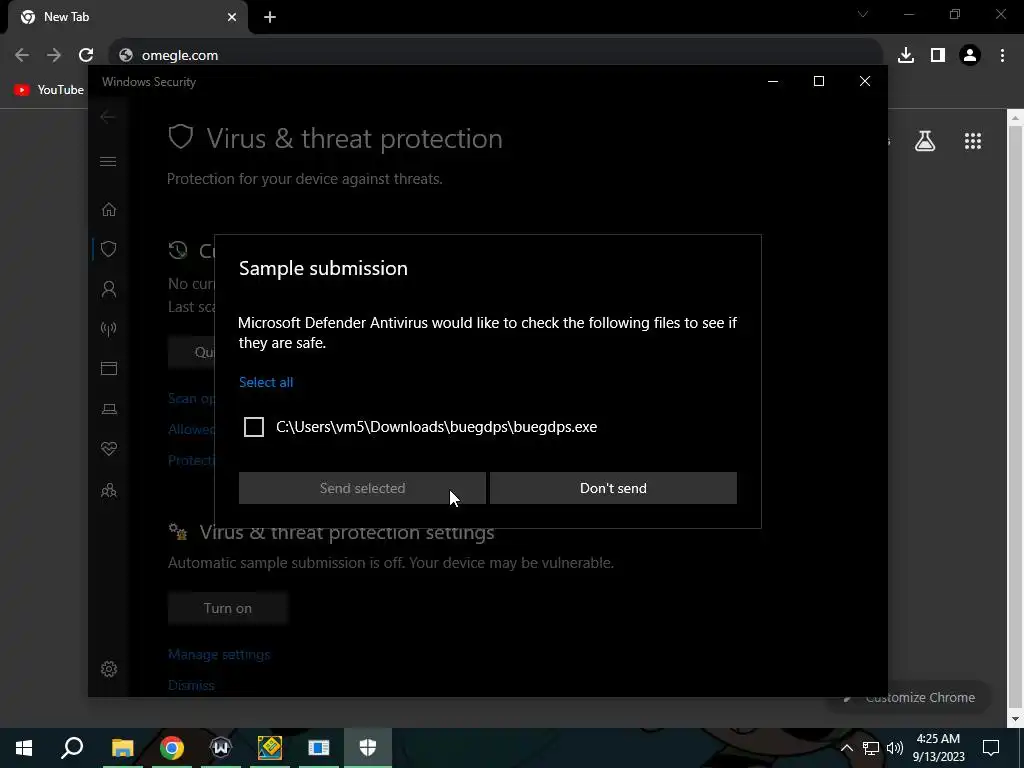Go back in Chrome browser

point(22,55)
